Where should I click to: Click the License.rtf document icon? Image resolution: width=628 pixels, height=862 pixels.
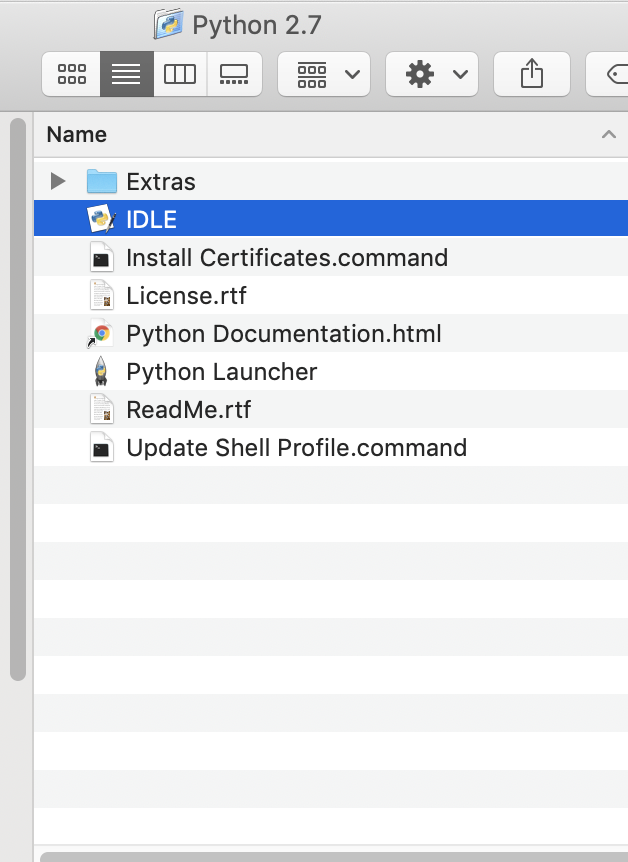[x=102, y=295]
